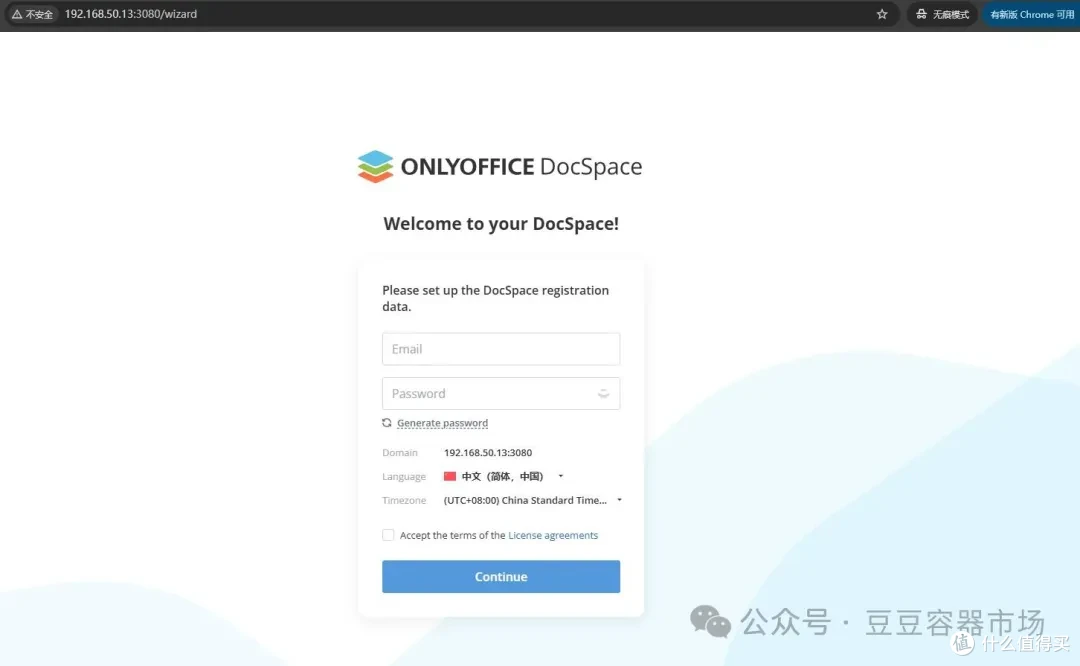
Task: Click the Timezone label
Action: 404,501
